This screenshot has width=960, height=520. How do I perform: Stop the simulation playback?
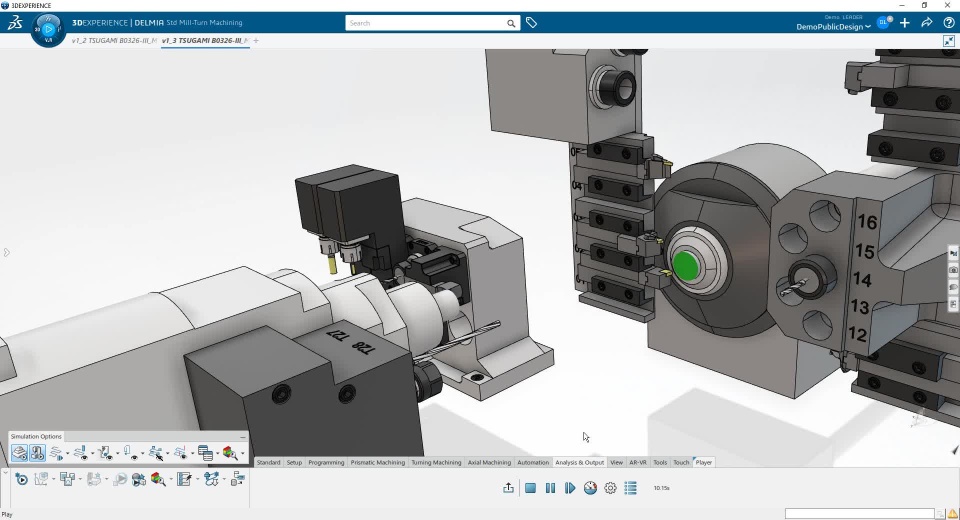tap(530, 488)
